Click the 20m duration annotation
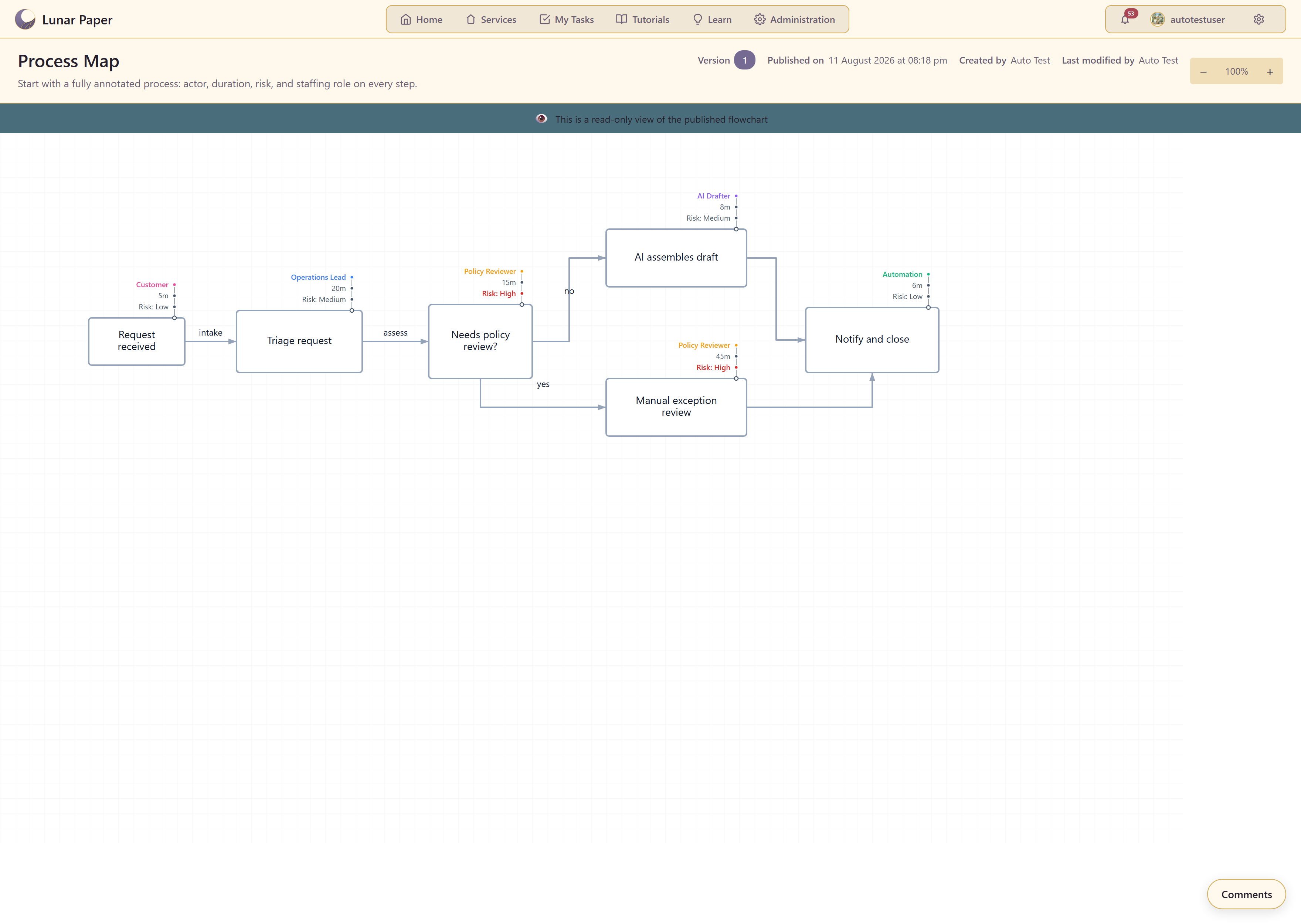This screenshot has width=1301, height=924. point(339,288)
